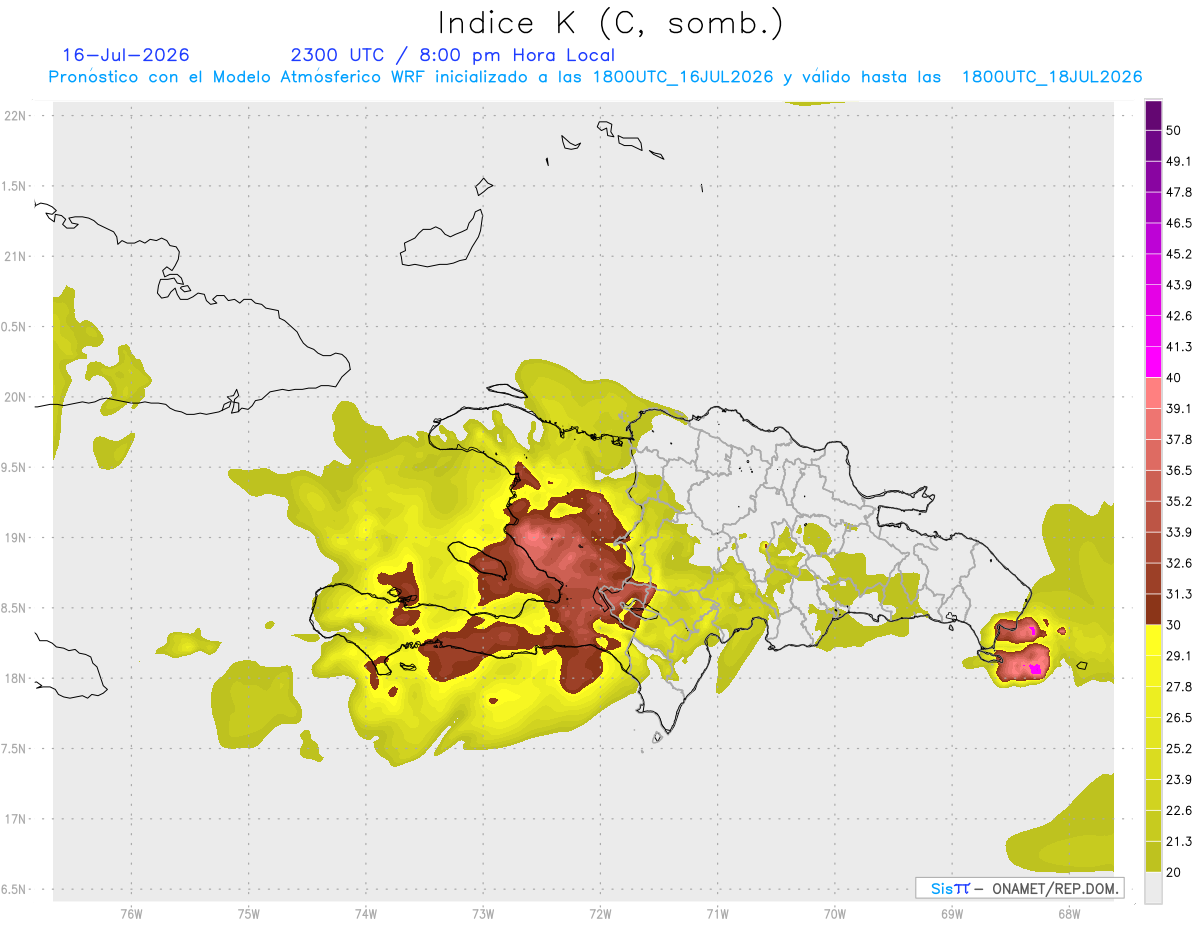Viewport: 1200px width, 927px height.
Task: Click the date '16-Jul-2026'
Action: pos(126,55)
